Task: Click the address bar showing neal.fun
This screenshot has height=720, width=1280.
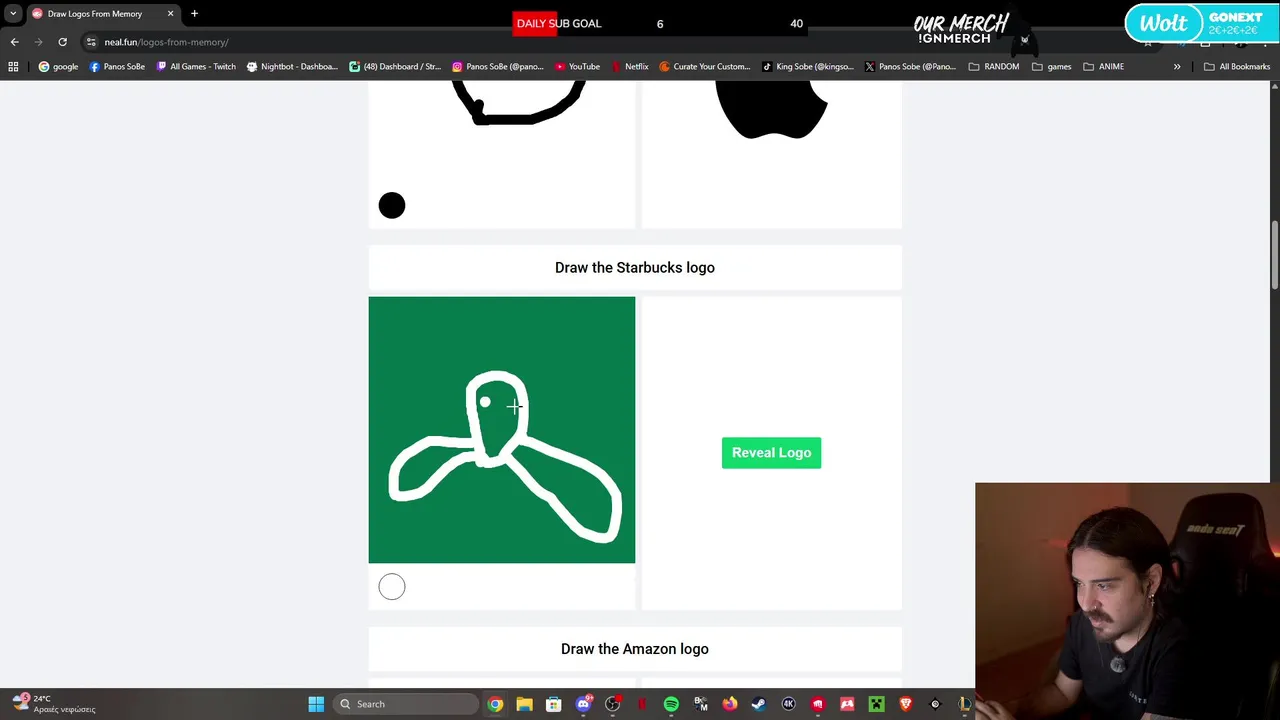Action: (600, 42)
